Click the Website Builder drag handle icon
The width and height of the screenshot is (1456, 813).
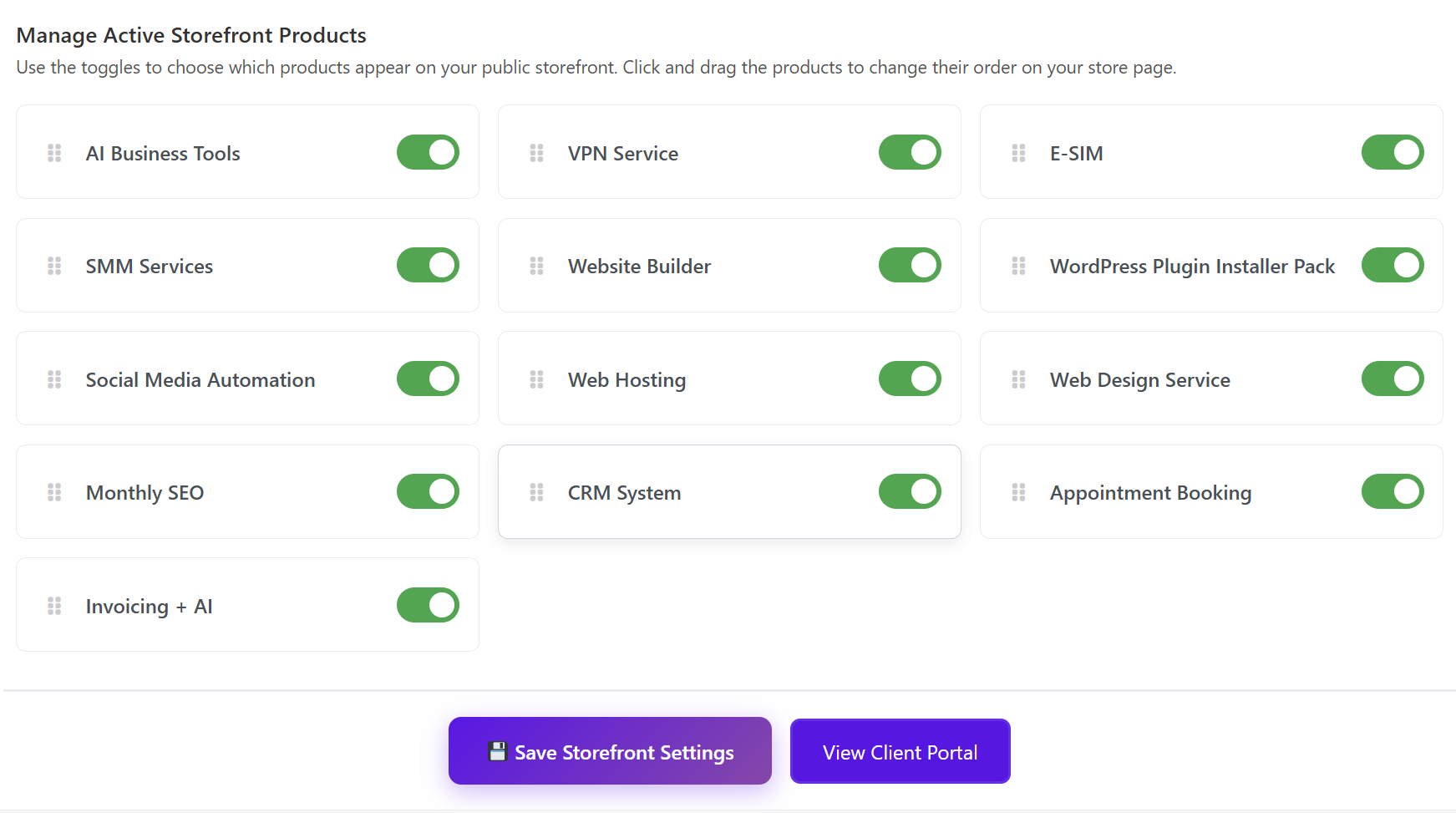pos(536,266)
